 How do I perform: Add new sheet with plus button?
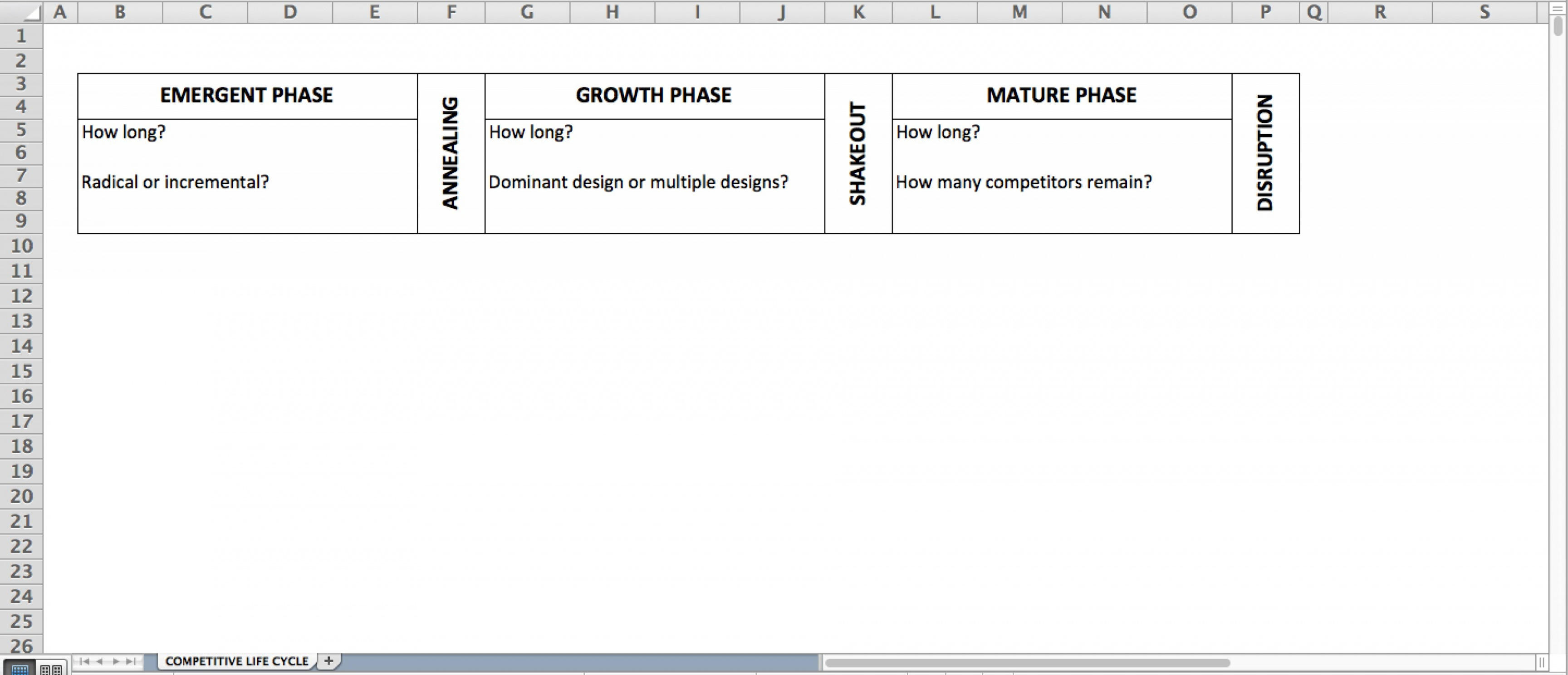[328, 660]
